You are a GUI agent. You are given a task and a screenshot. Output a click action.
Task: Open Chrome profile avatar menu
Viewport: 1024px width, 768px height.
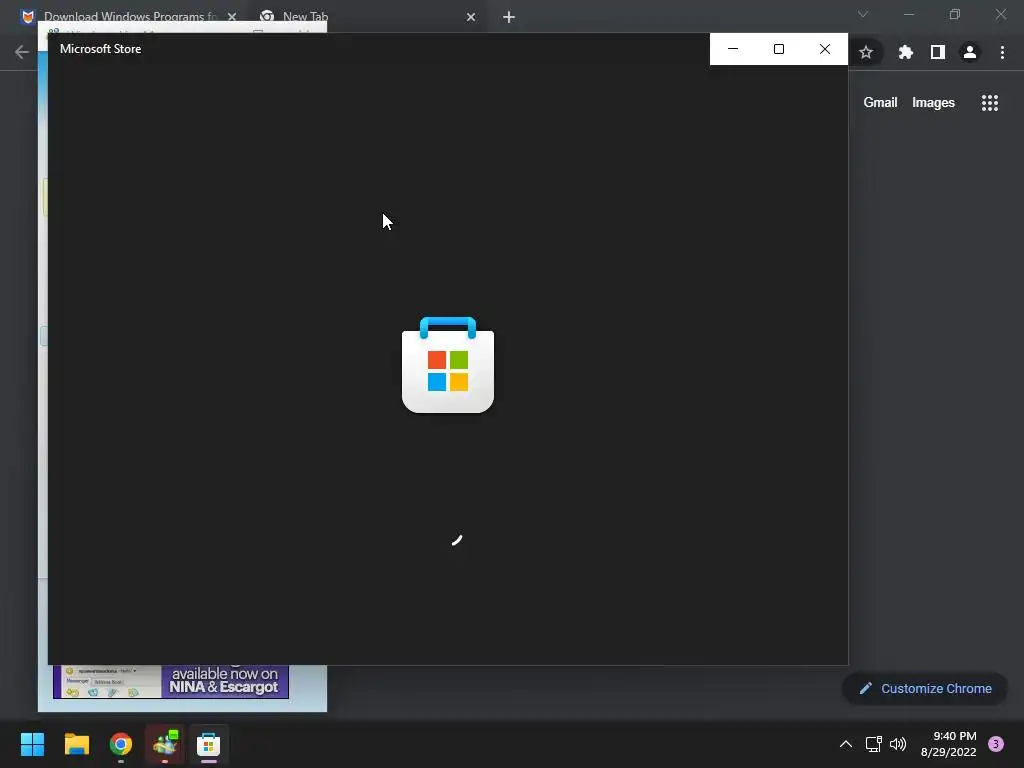pyautogui.click(x=970, y=52)
